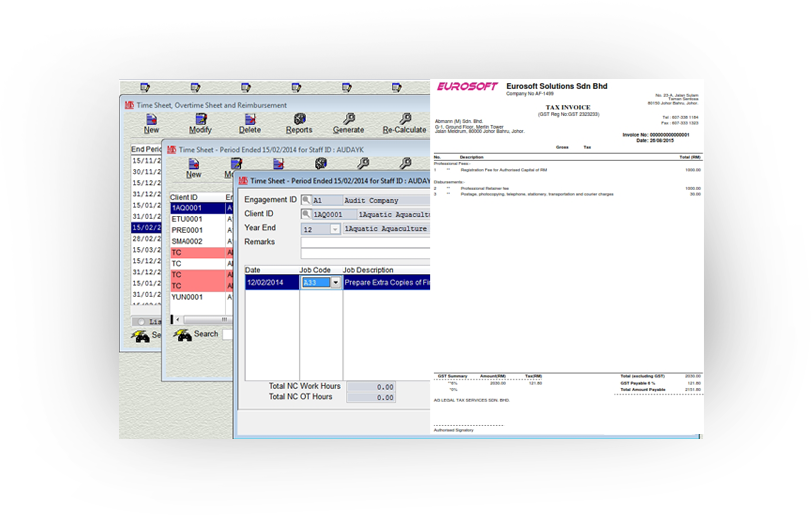Click the Audit Company engagement description field

pyautogui.click(x=386, y=200)
